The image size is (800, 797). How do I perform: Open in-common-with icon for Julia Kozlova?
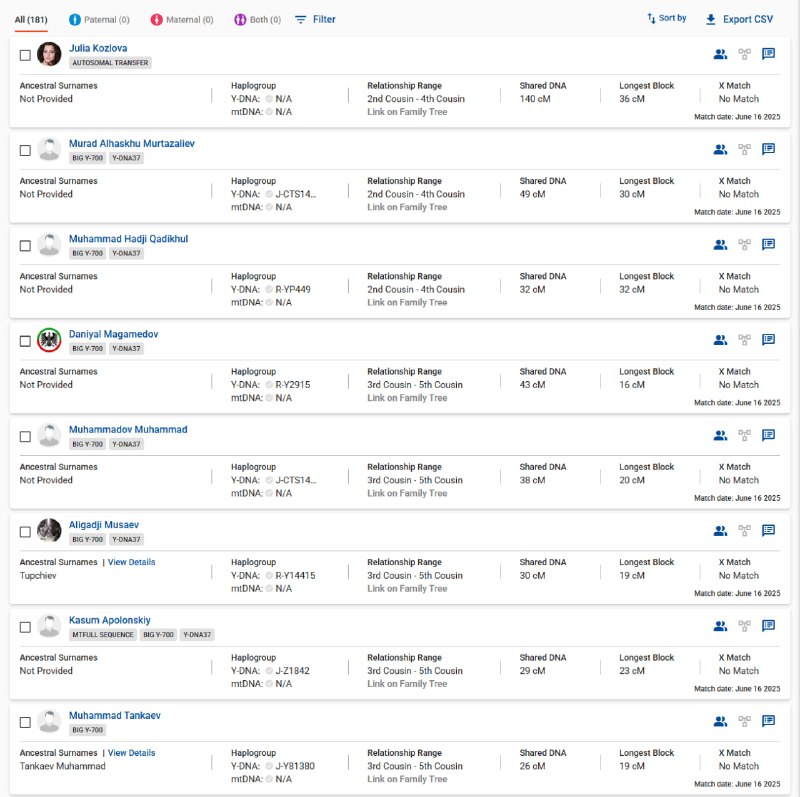click(x=720, y=54)
